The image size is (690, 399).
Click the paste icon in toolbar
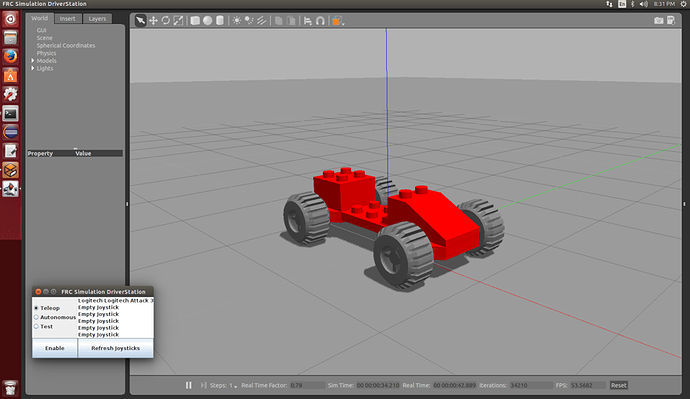pos(291,20)
